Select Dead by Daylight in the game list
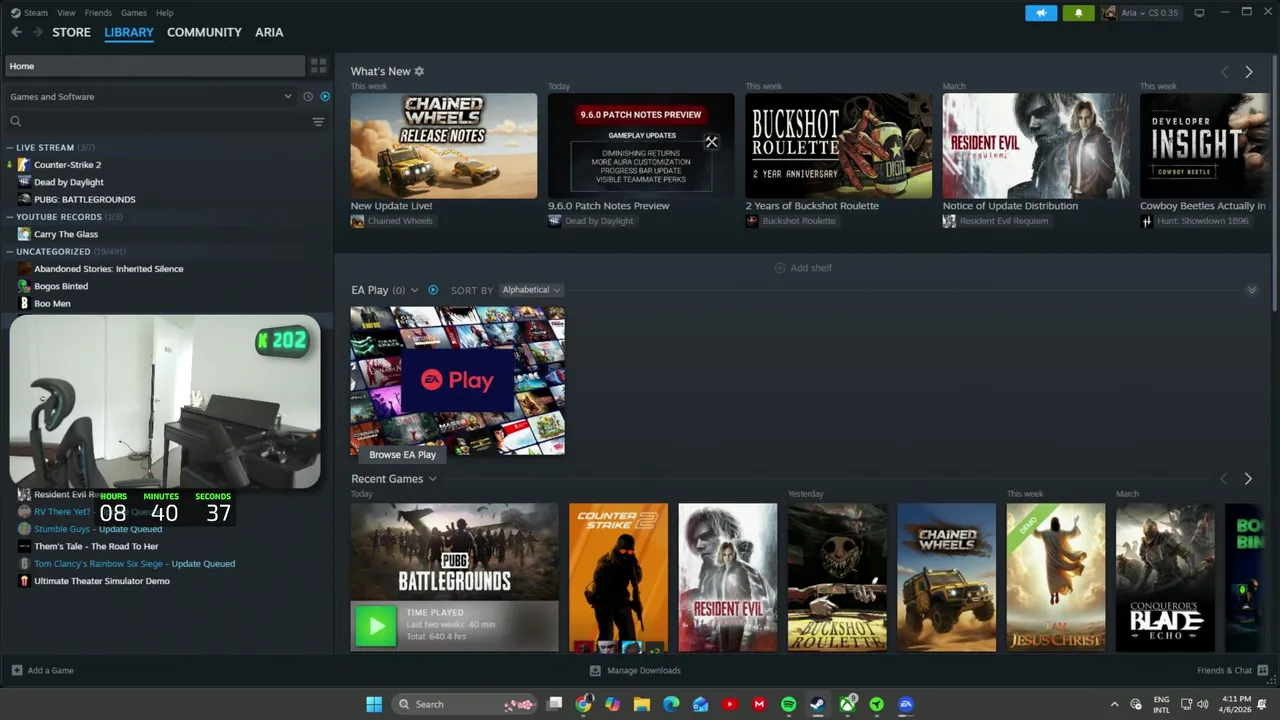Viewport: 1280px width, 720px height. coord(69,182)
